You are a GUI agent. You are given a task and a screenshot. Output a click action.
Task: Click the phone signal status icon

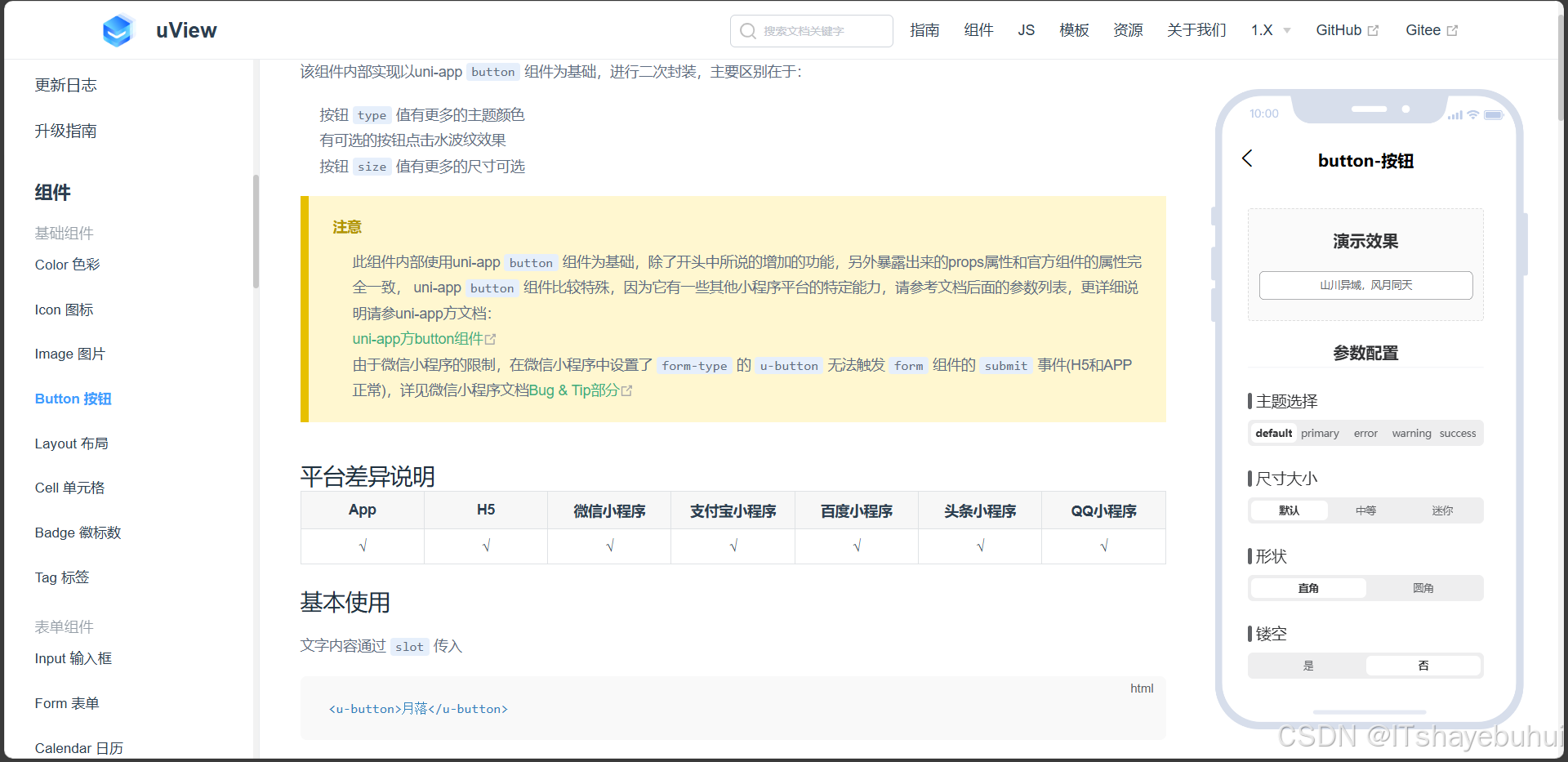pos(1455,115)
